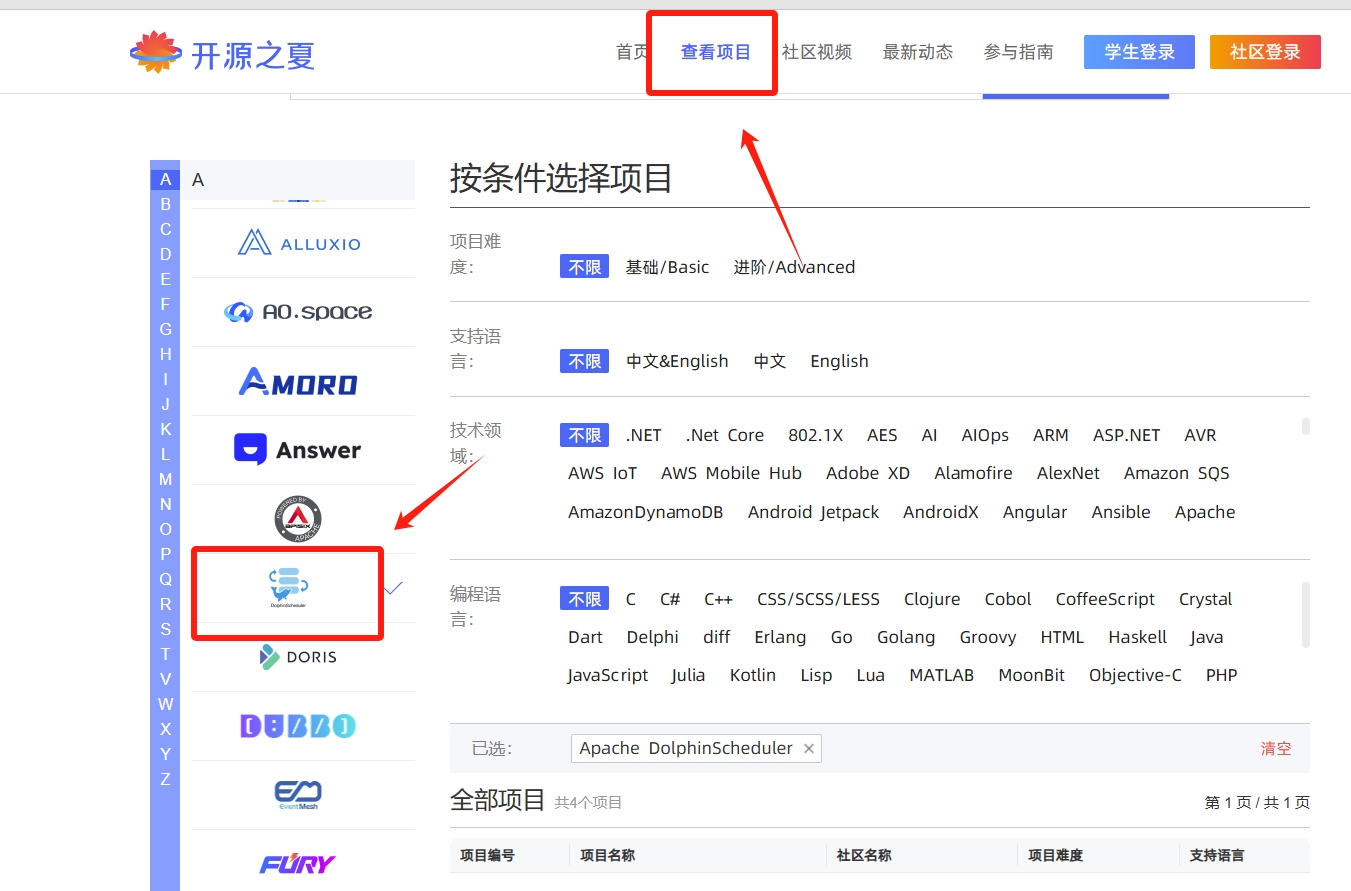Filter by Angular technology
The image size is (1351, 891).
(1035, 512)
